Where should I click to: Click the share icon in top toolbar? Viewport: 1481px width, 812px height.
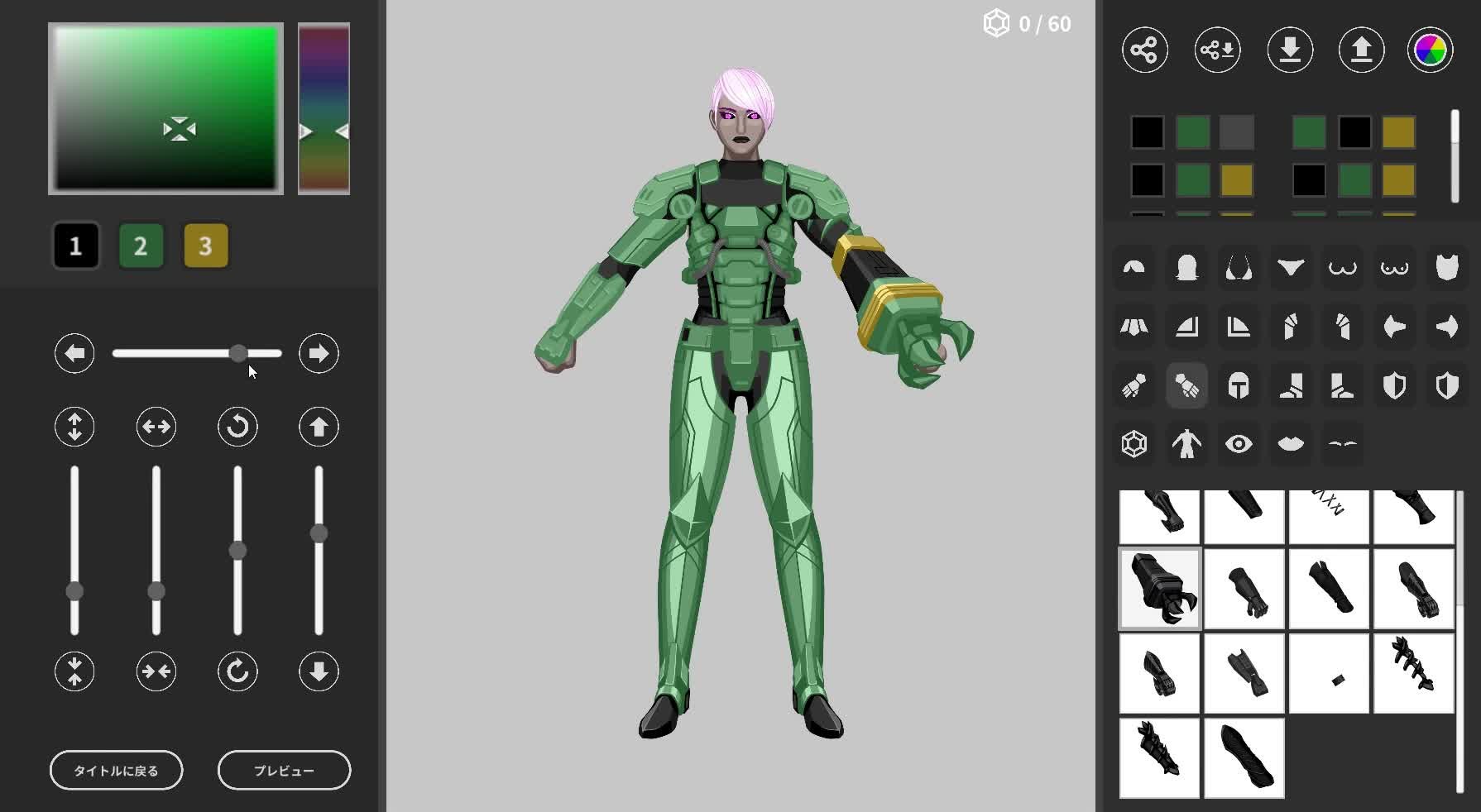[1144, 50]
